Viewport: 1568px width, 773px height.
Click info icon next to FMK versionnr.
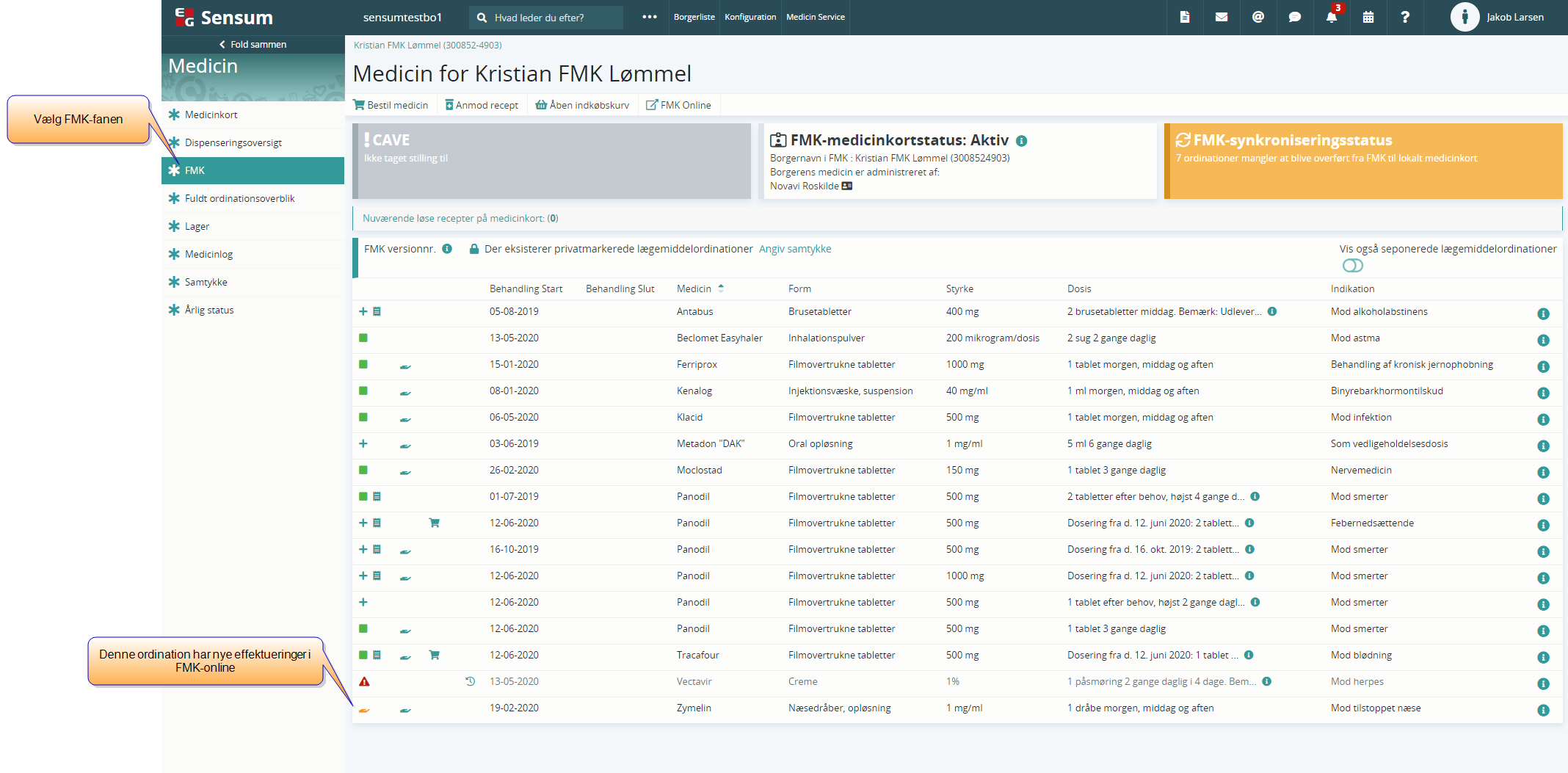coord(447,249)
